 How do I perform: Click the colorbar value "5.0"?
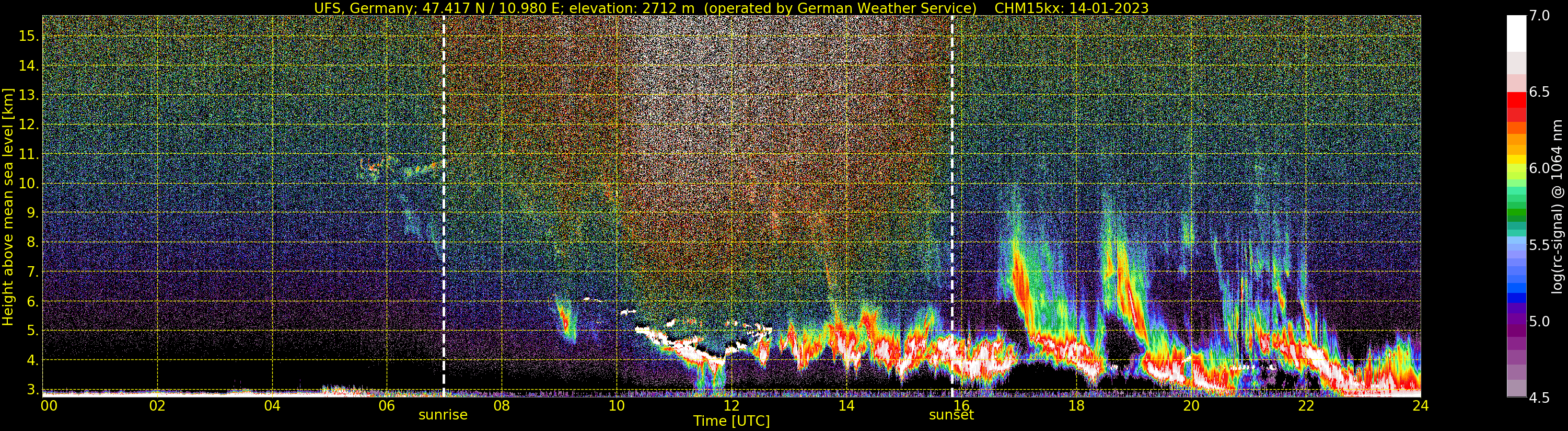tap(1539, 321)
